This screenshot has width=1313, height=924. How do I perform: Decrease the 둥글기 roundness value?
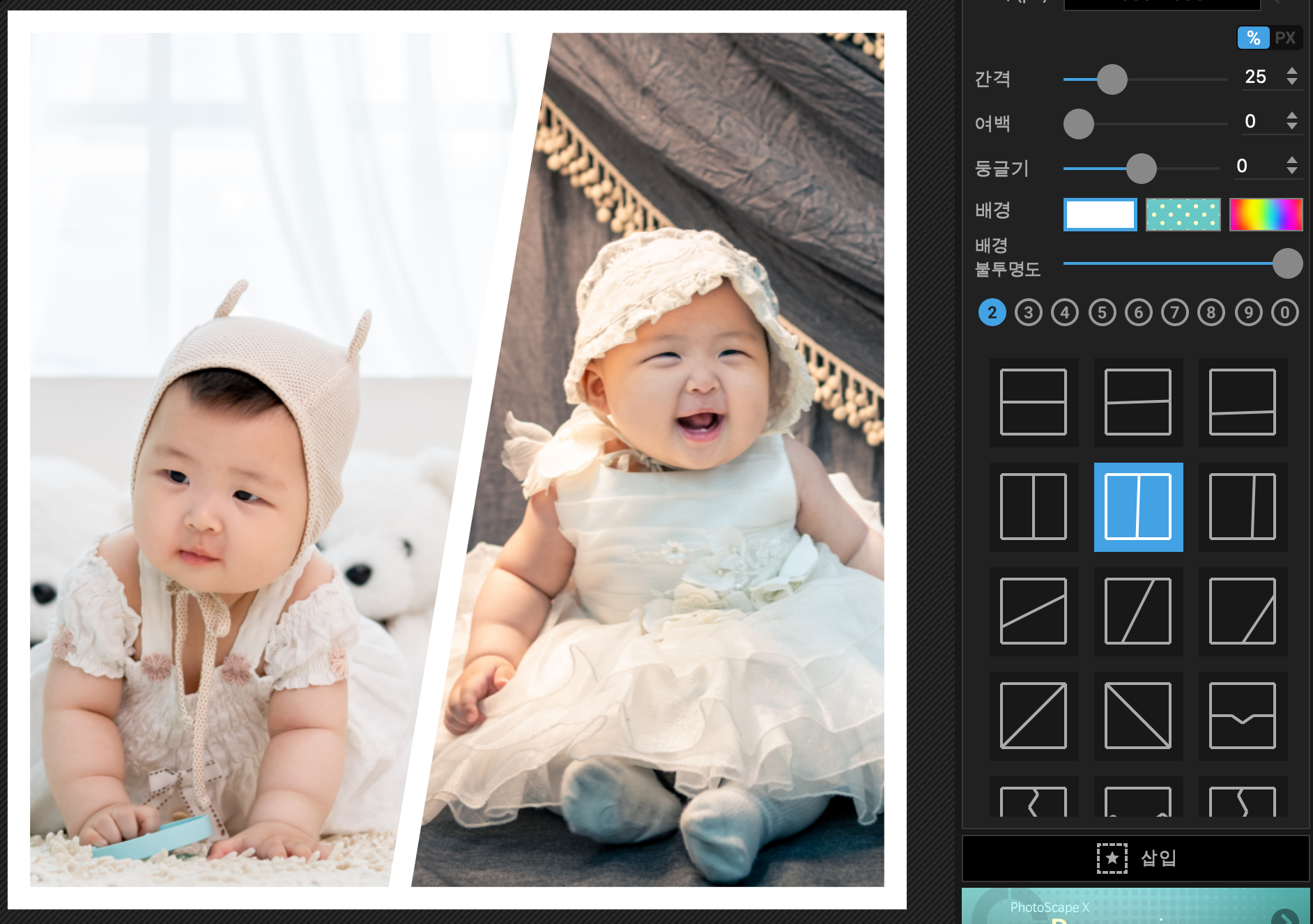pos(1292,171)
